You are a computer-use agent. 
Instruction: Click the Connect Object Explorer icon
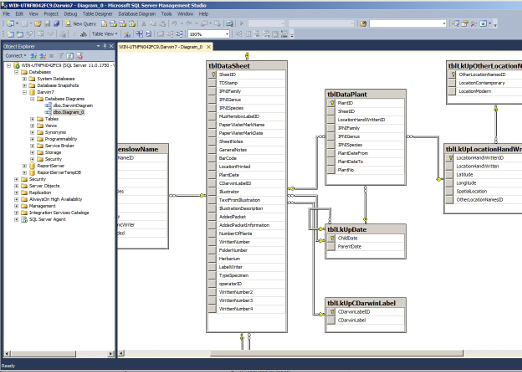(33, 56)
